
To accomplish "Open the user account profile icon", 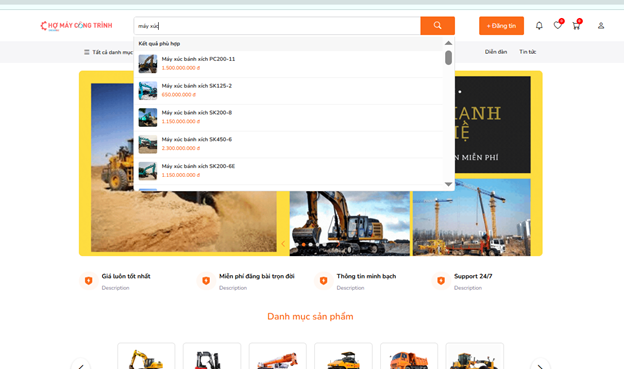I will pos(601,26).
